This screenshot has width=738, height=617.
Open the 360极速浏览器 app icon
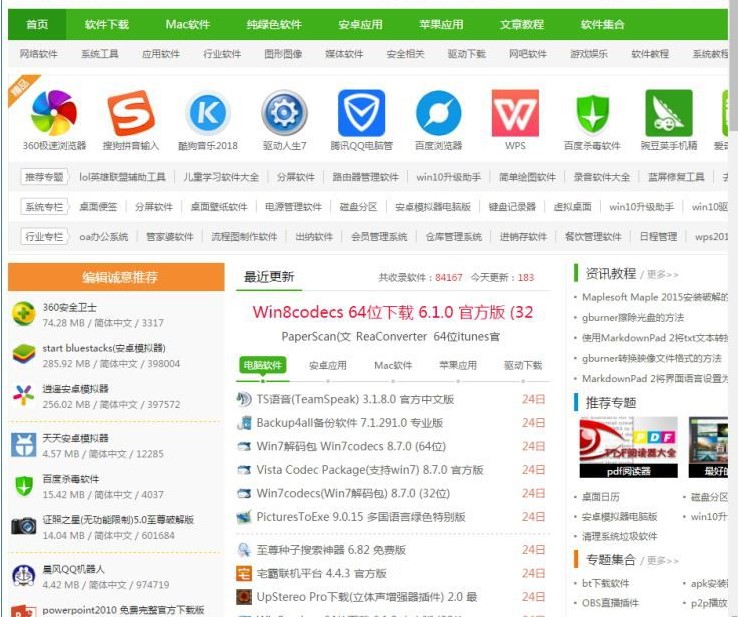pos(54,113)
